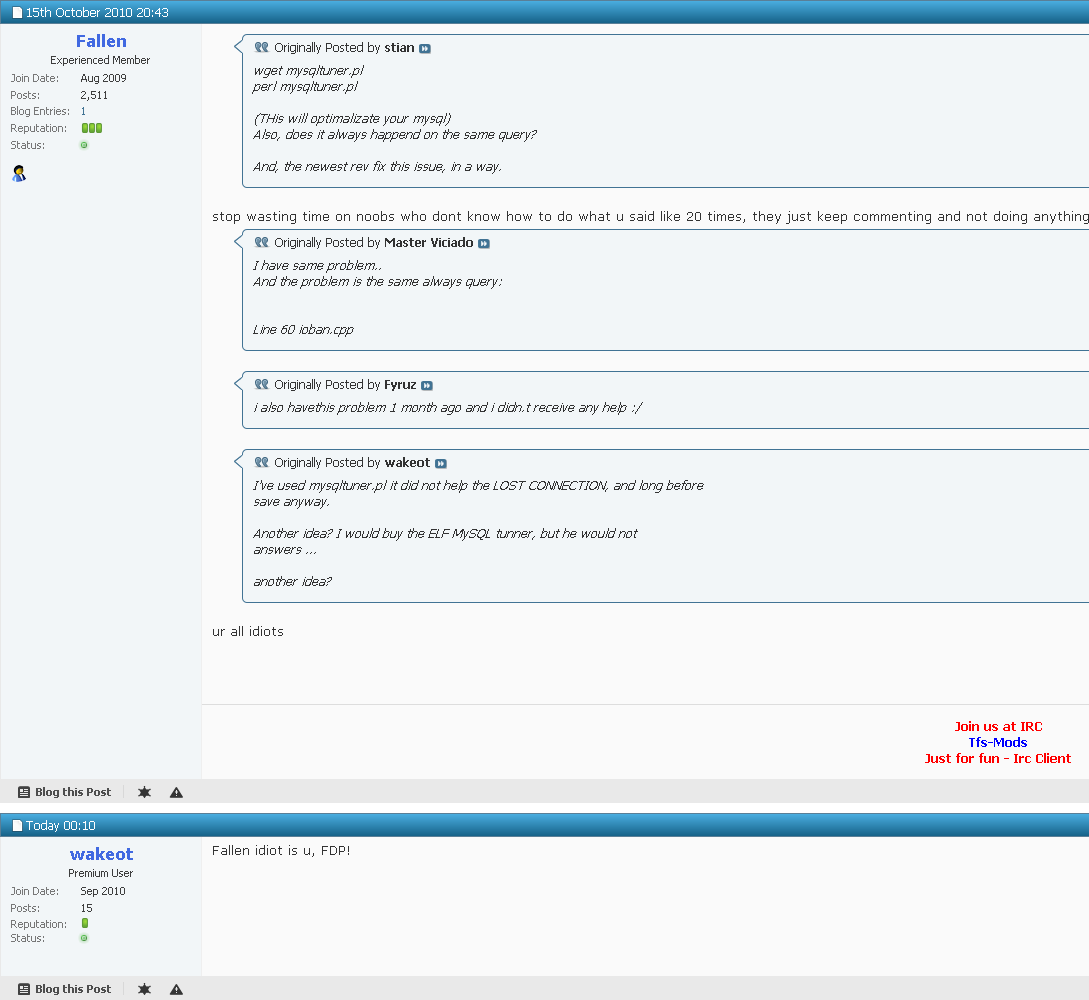Open Fallen's user profile link
Viewport: 1089px width, 1000px height.
point(101,41)
